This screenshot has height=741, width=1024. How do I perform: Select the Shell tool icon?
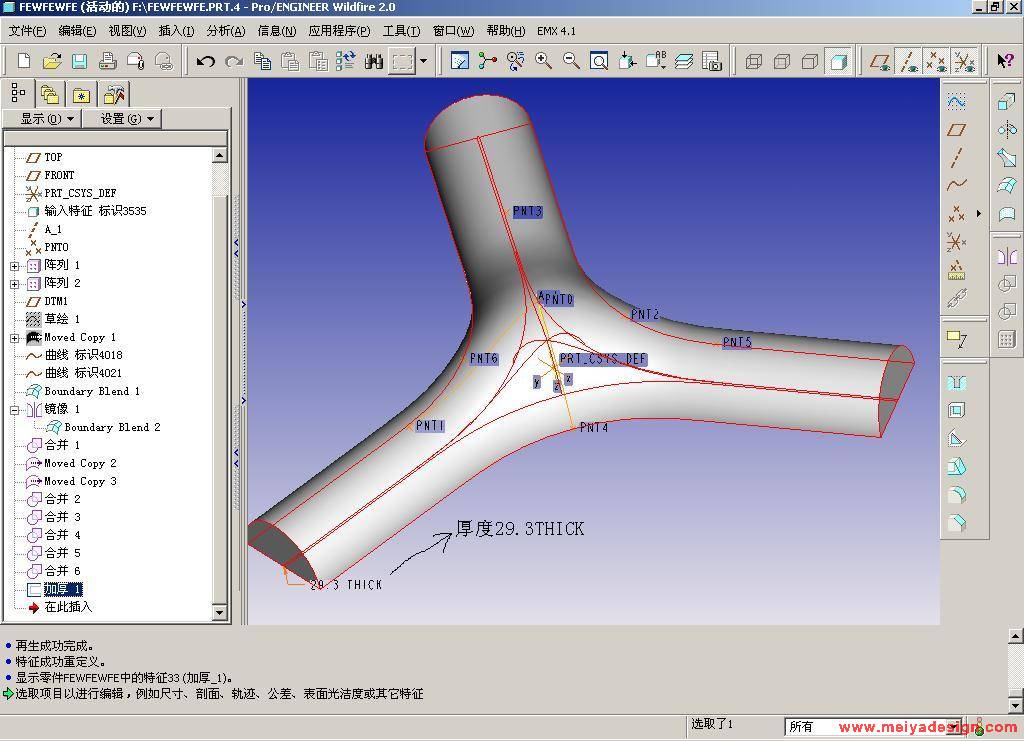956,411
